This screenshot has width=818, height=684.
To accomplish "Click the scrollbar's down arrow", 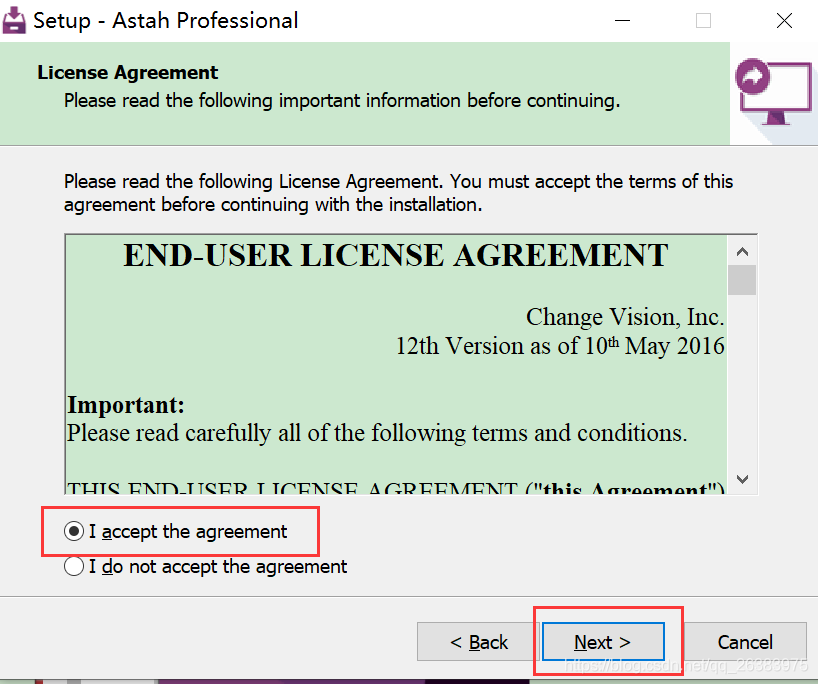I will 742,479.
